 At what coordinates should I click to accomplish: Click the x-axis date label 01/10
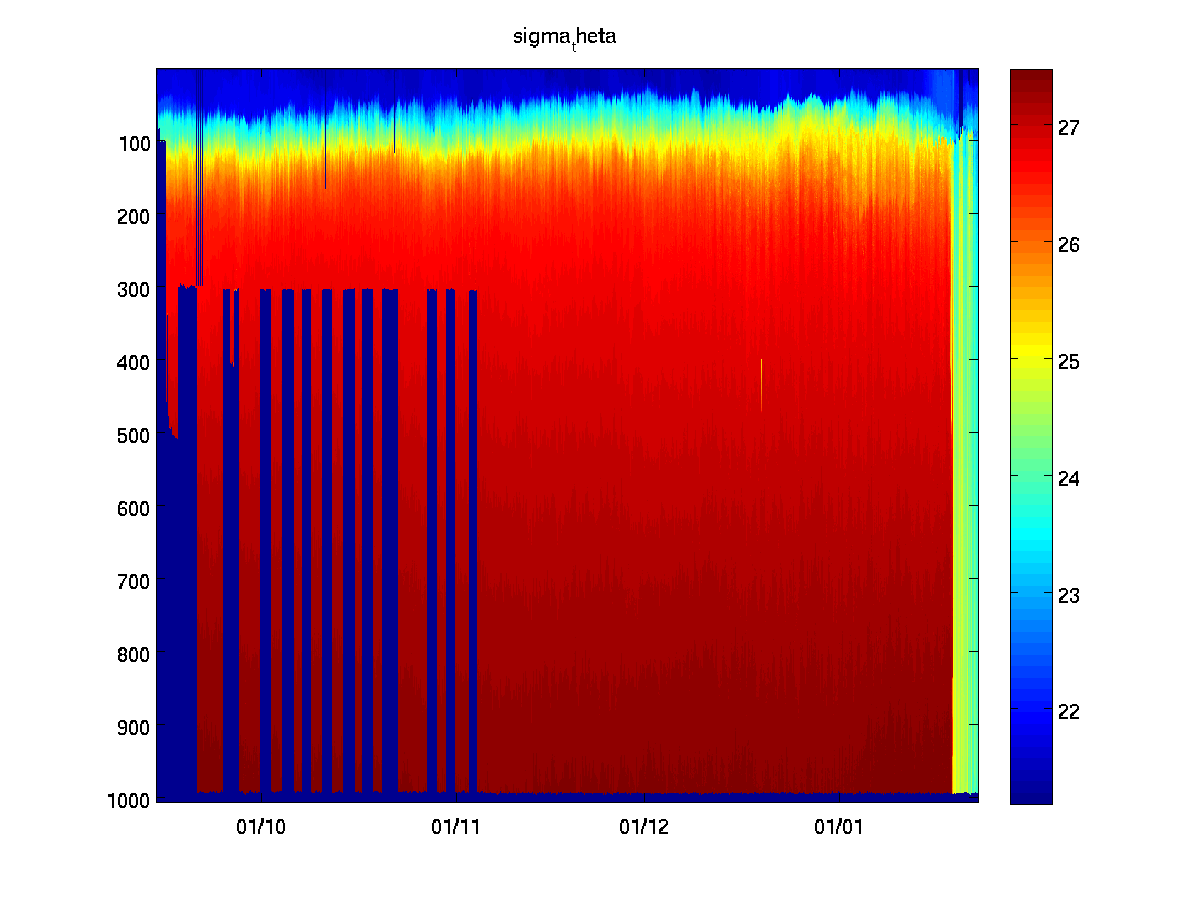point(261,827)
